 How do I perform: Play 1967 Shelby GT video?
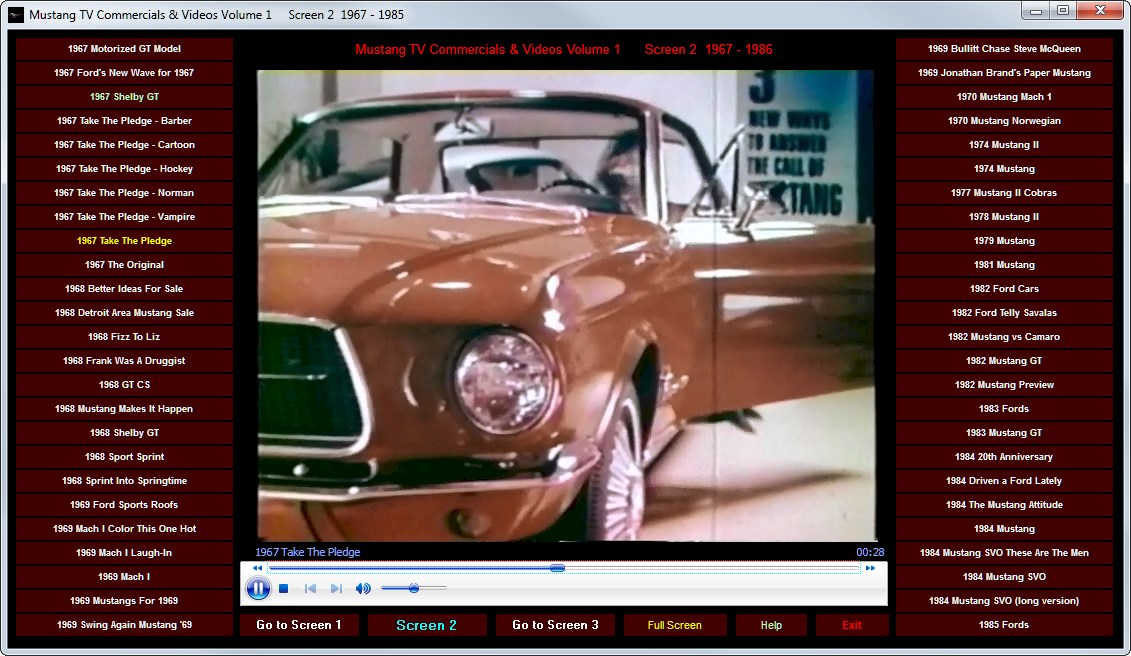[124, 97]
